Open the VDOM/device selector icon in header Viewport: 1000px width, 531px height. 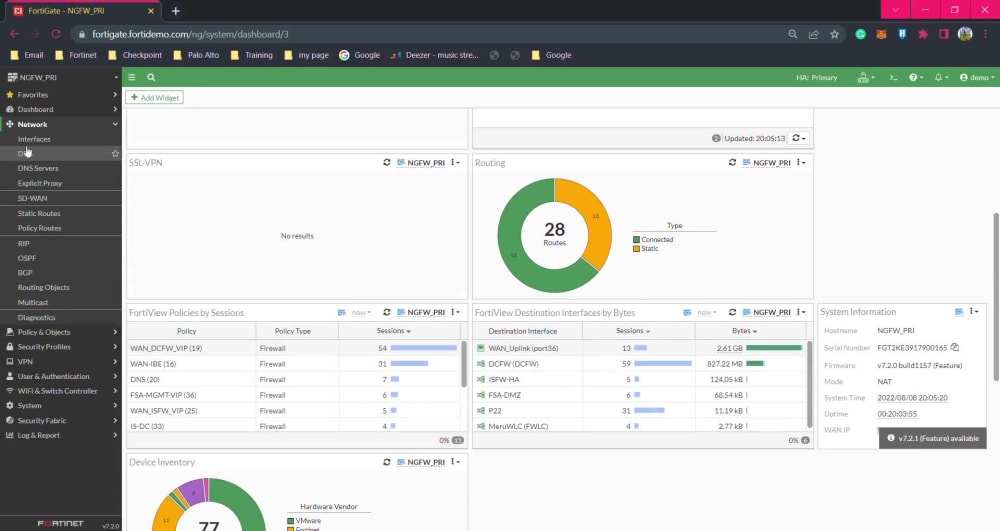865,77
